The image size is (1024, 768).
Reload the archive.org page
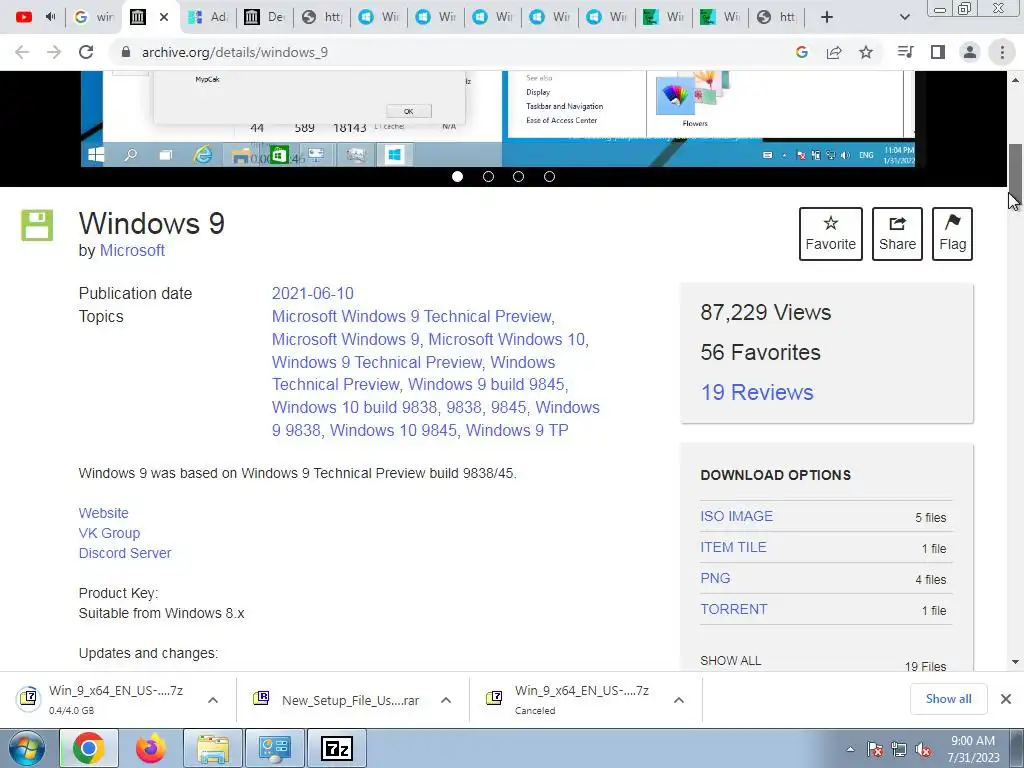pos(86,52)
